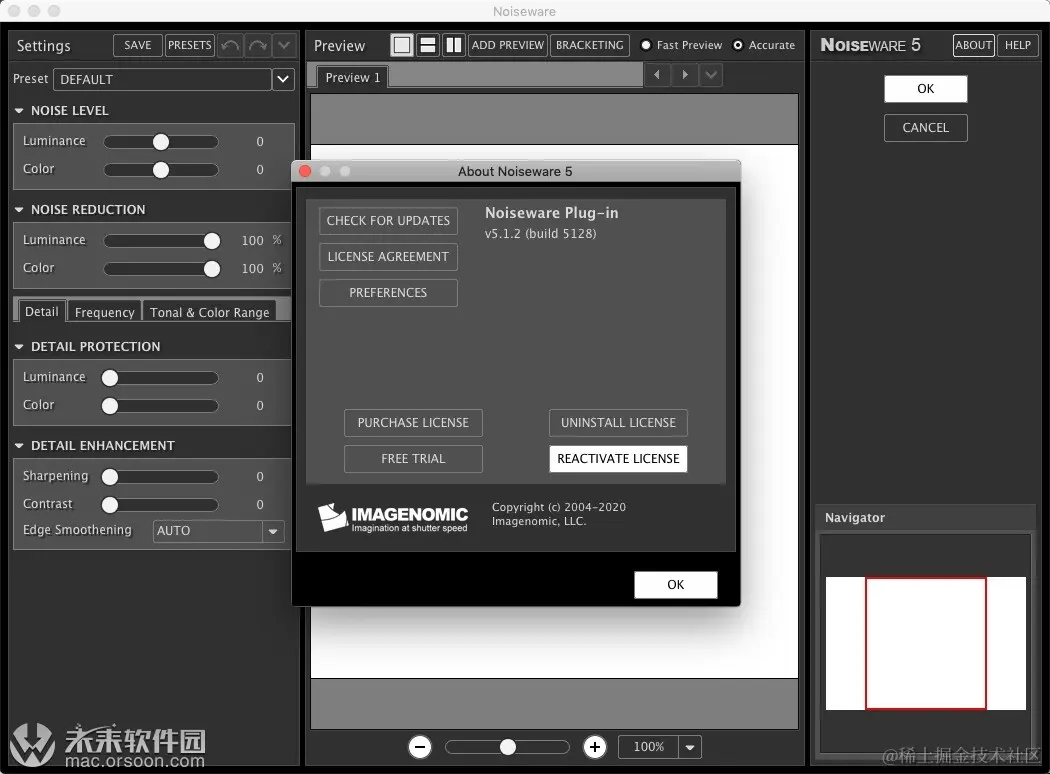1050x774 pixels.
Task: Open the Edge Smoothening AUTO dropdown
Action: tap(273, 531)
